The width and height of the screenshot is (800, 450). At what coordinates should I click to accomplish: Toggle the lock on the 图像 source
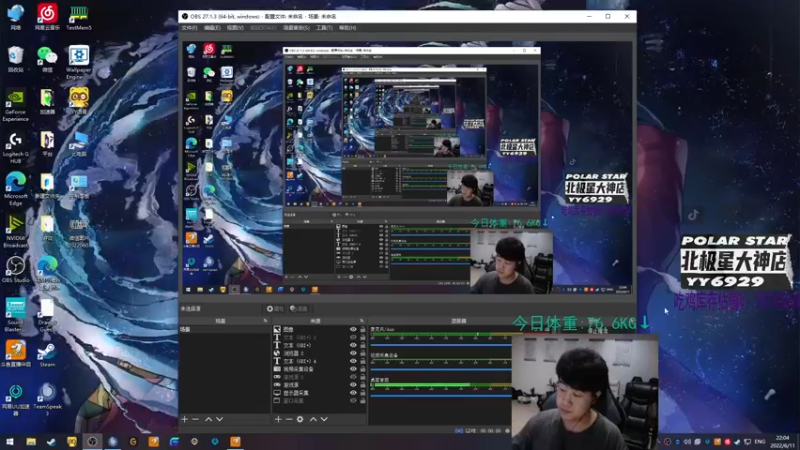(x=363, y=330)
